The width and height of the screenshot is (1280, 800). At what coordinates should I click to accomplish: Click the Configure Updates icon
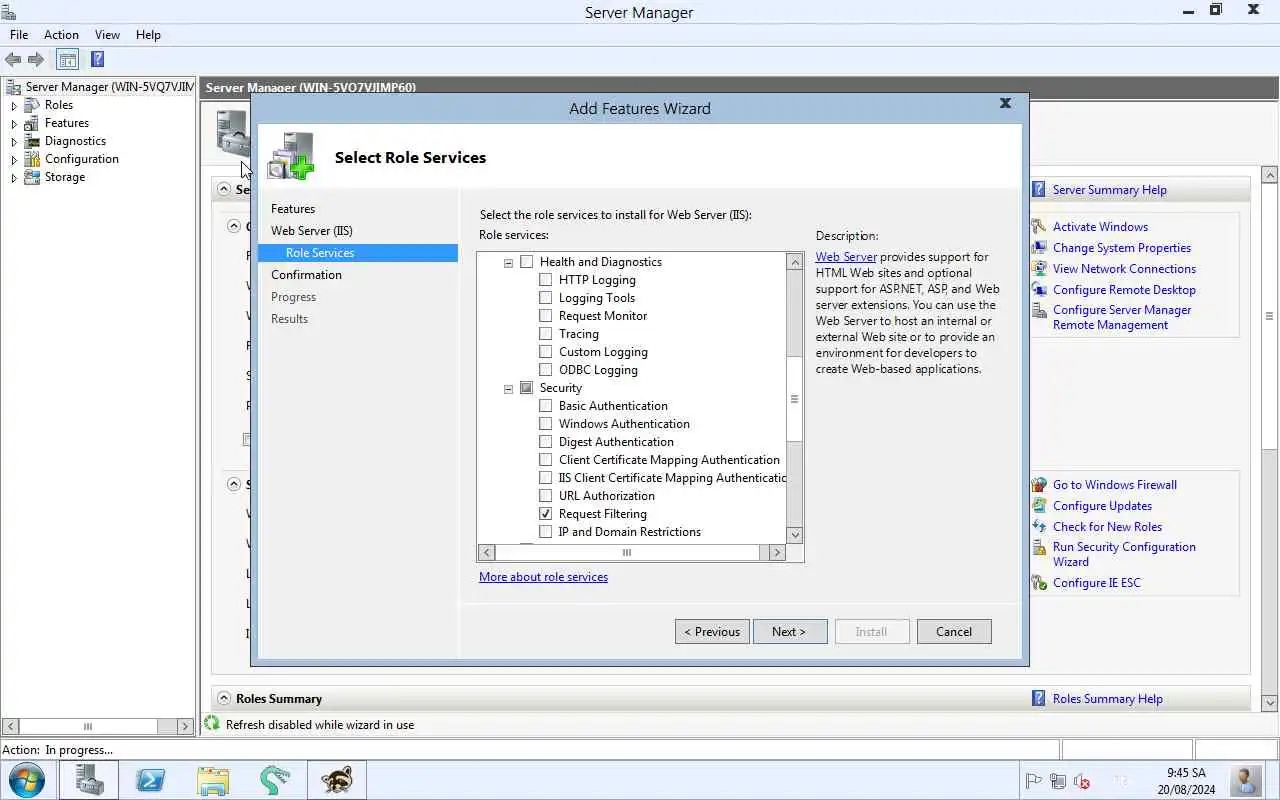click(1039, 506)
